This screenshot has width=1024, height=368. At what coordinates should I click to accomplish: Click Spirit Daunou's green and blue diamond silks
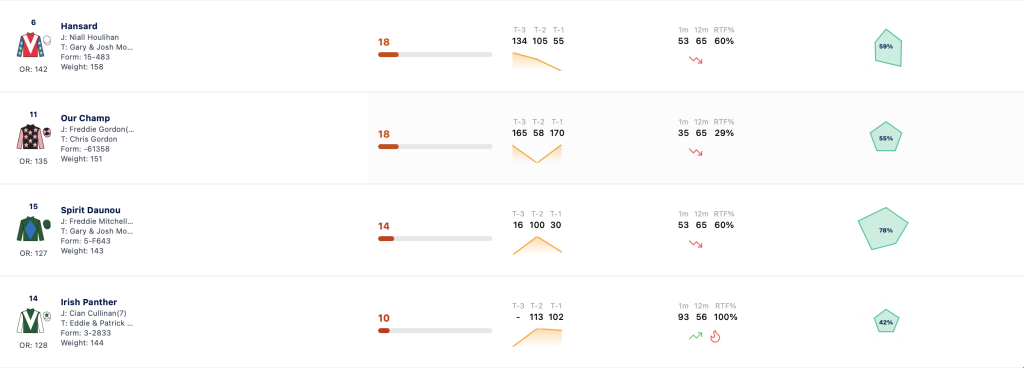(29, 229)
